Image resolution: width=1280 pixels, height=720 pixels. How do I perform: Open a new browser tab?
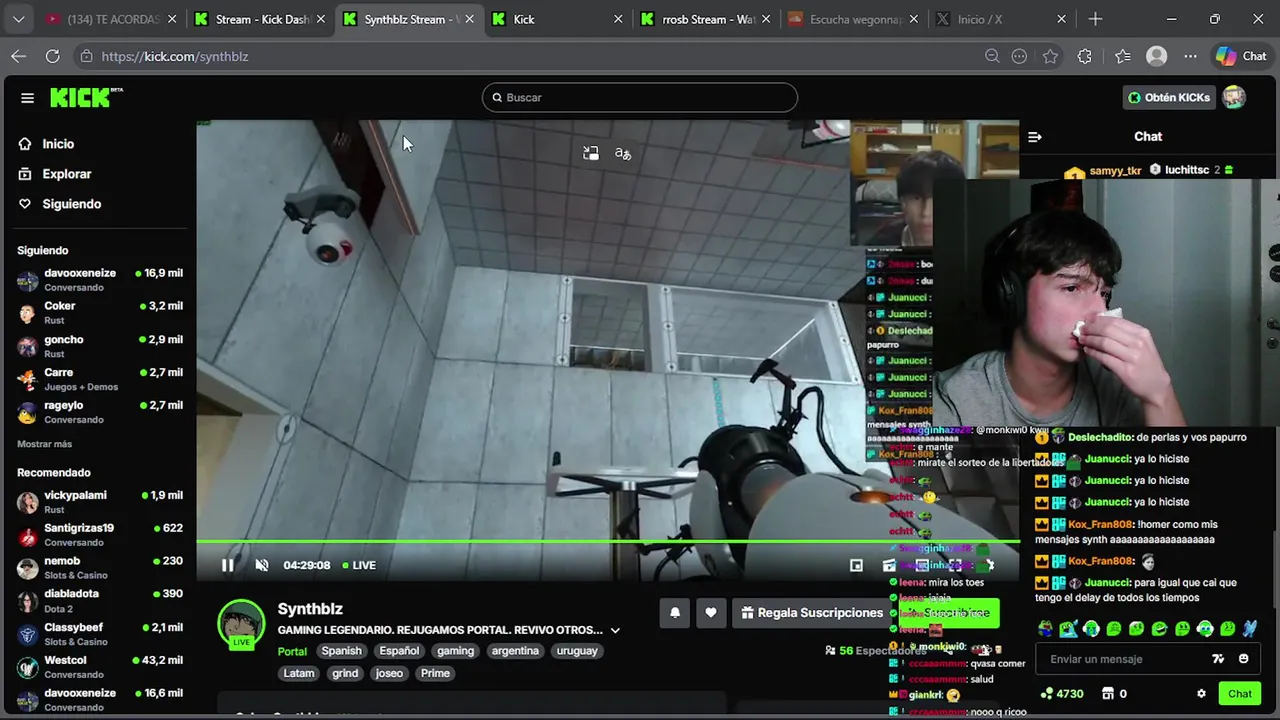click(x=1095, y=19)
